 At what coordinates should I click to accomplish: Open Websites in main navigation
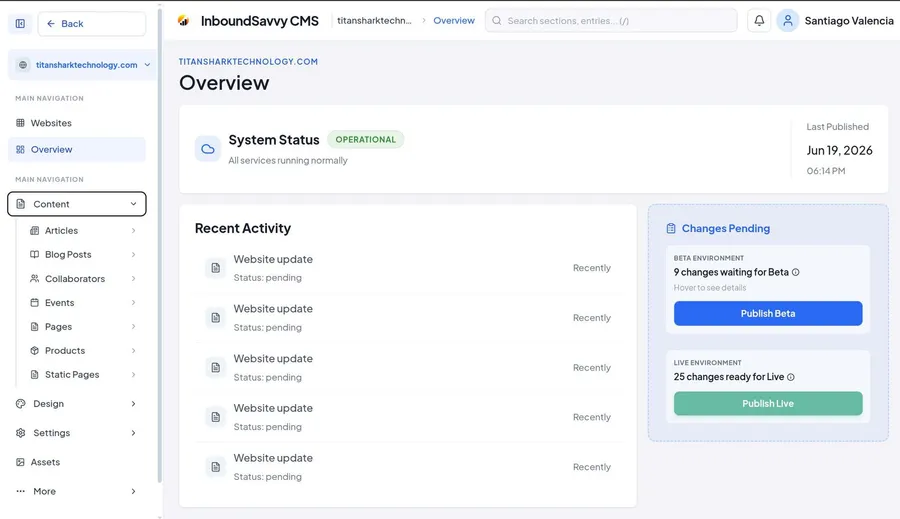tap(77, 123)
